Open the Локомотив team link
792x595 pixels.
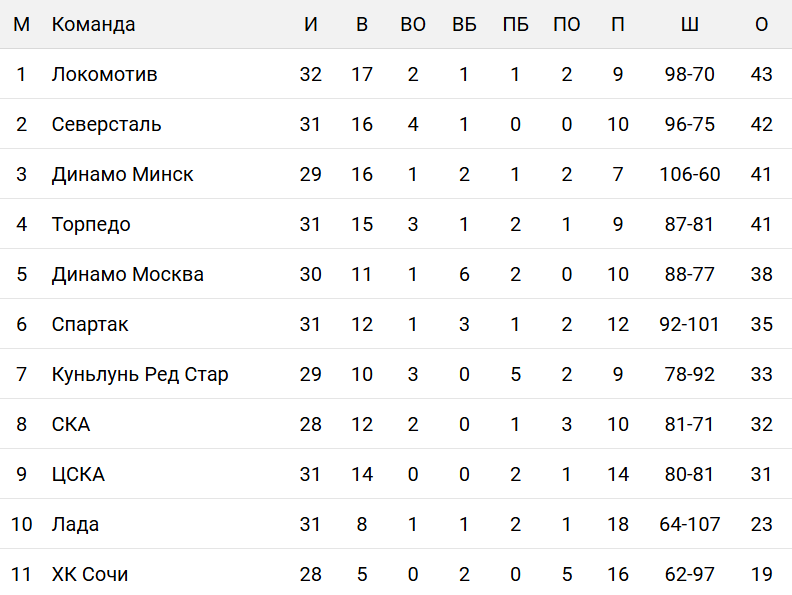tap(104, 74)
